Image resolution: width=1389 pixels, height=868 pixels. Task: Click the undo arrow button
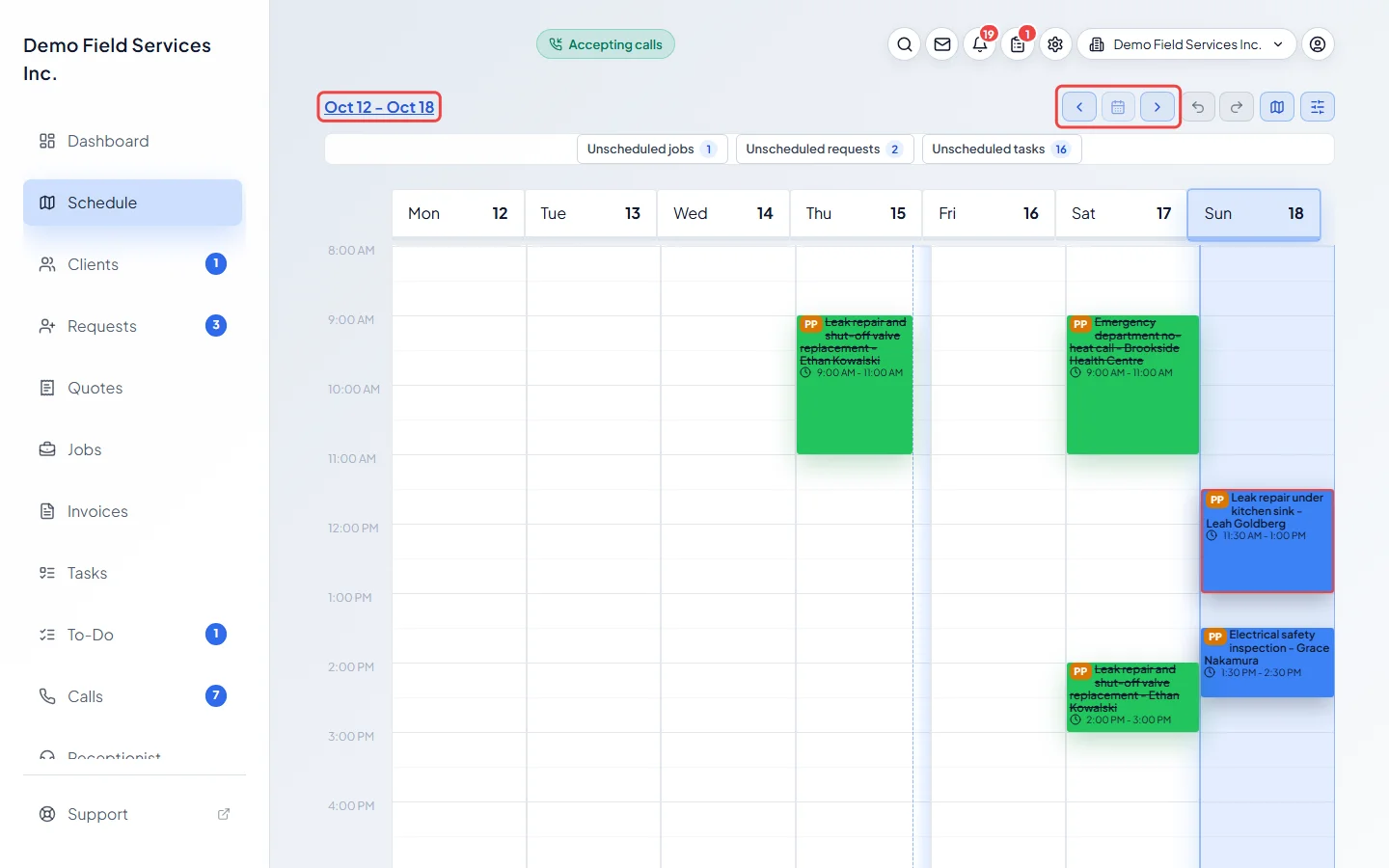tap(1198, 107)
